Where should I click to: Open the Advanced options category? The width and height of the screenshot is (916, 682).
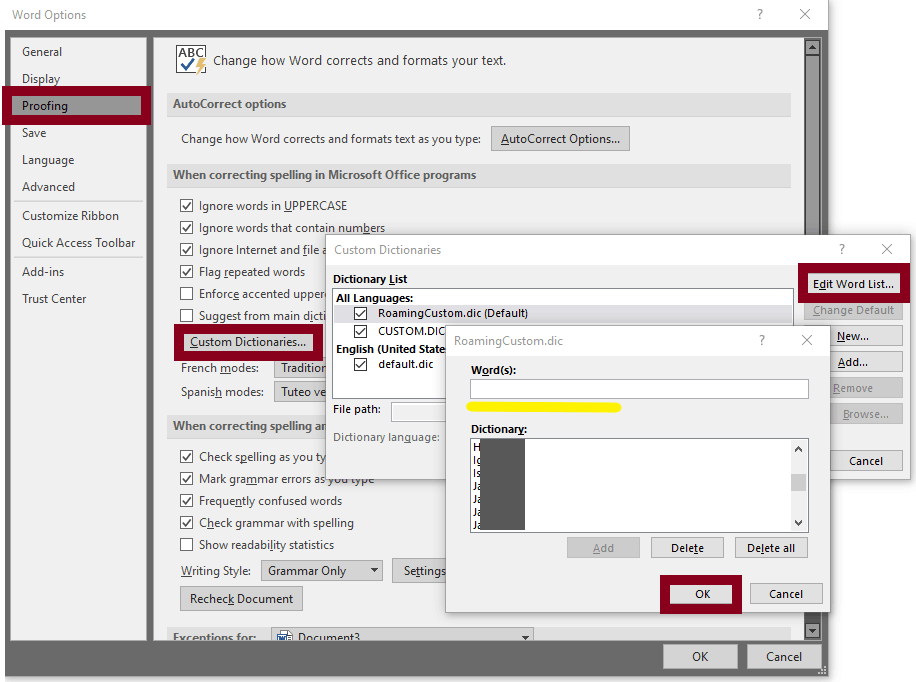point(48,187)
